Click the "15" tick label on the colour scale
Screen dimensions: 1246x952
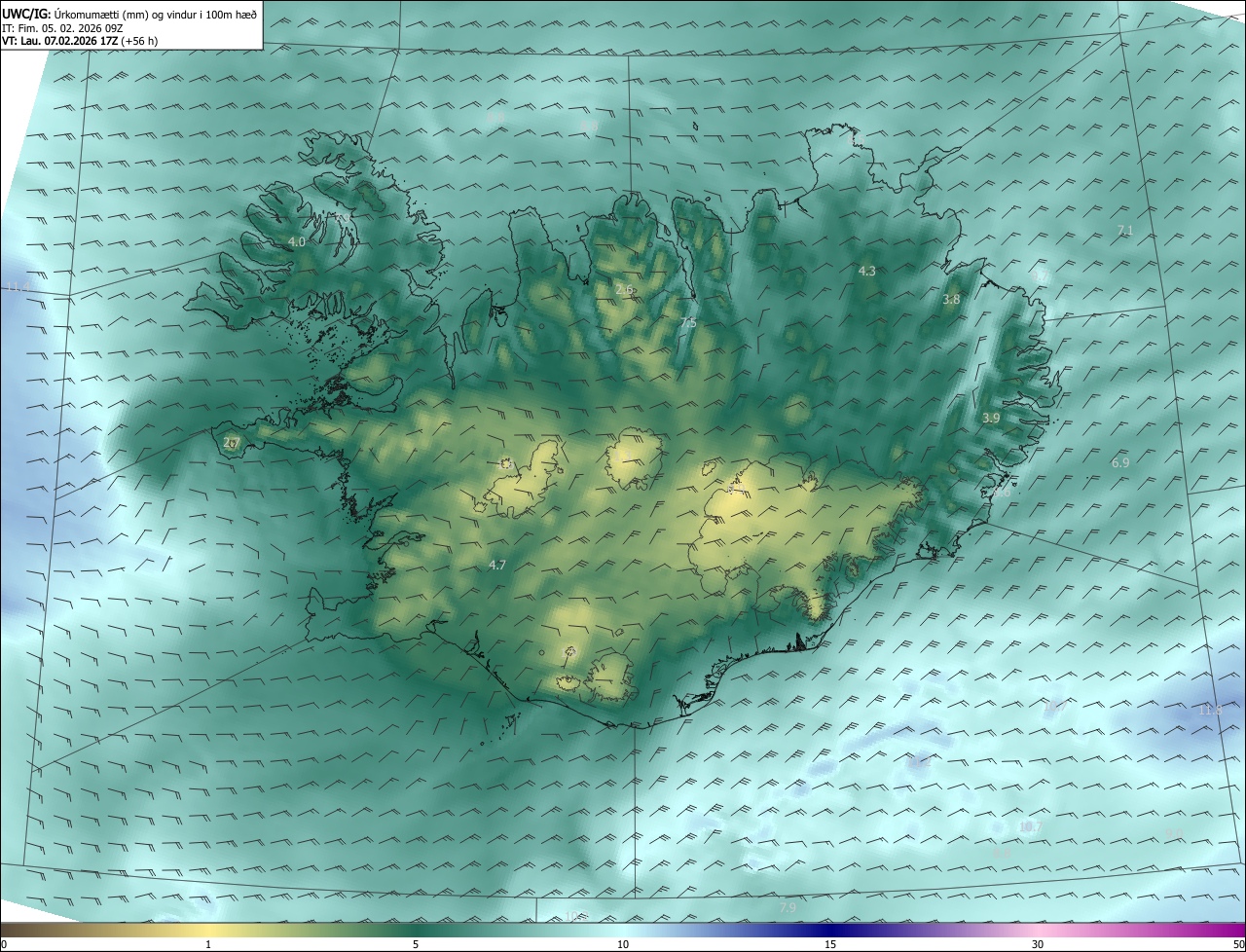[830, 945]
